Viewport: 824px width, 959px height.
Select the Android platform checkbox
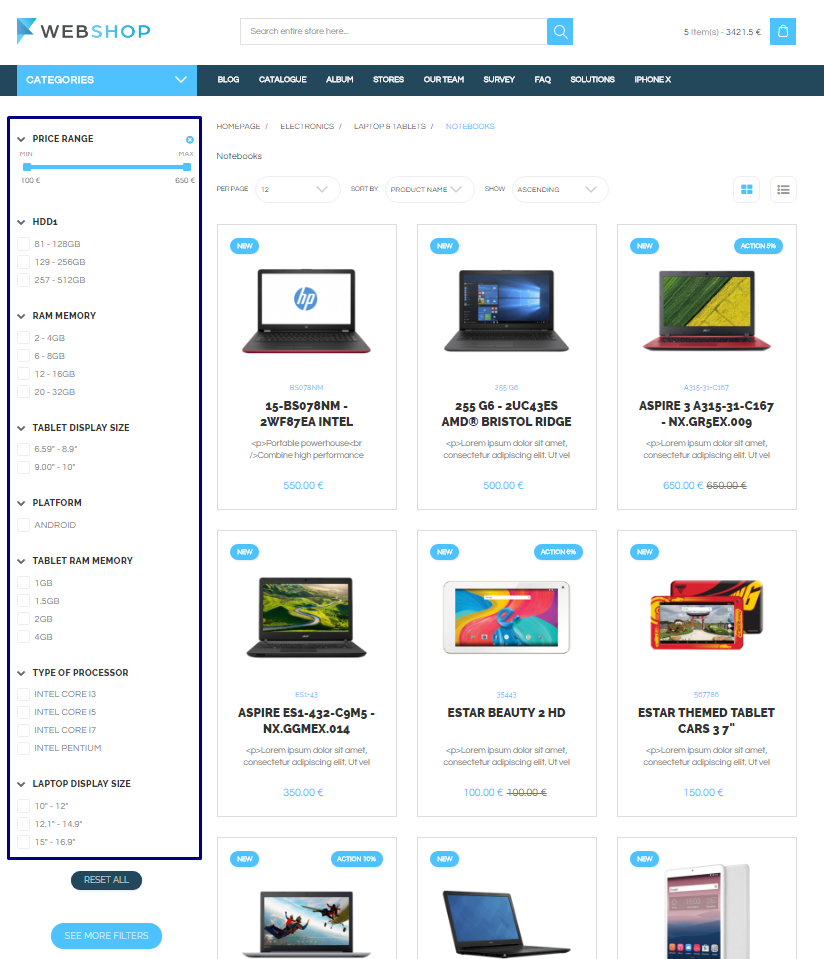coord(24,525)
